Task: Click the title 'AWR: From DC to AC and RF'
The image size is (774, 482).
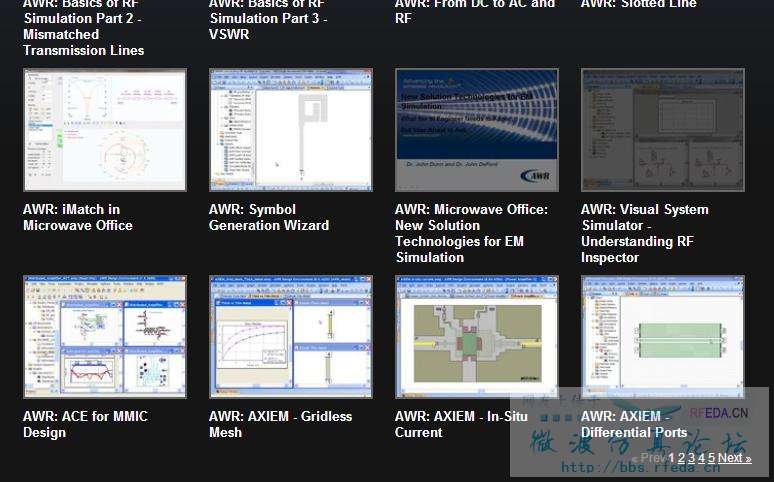Action: click(475, 11)
